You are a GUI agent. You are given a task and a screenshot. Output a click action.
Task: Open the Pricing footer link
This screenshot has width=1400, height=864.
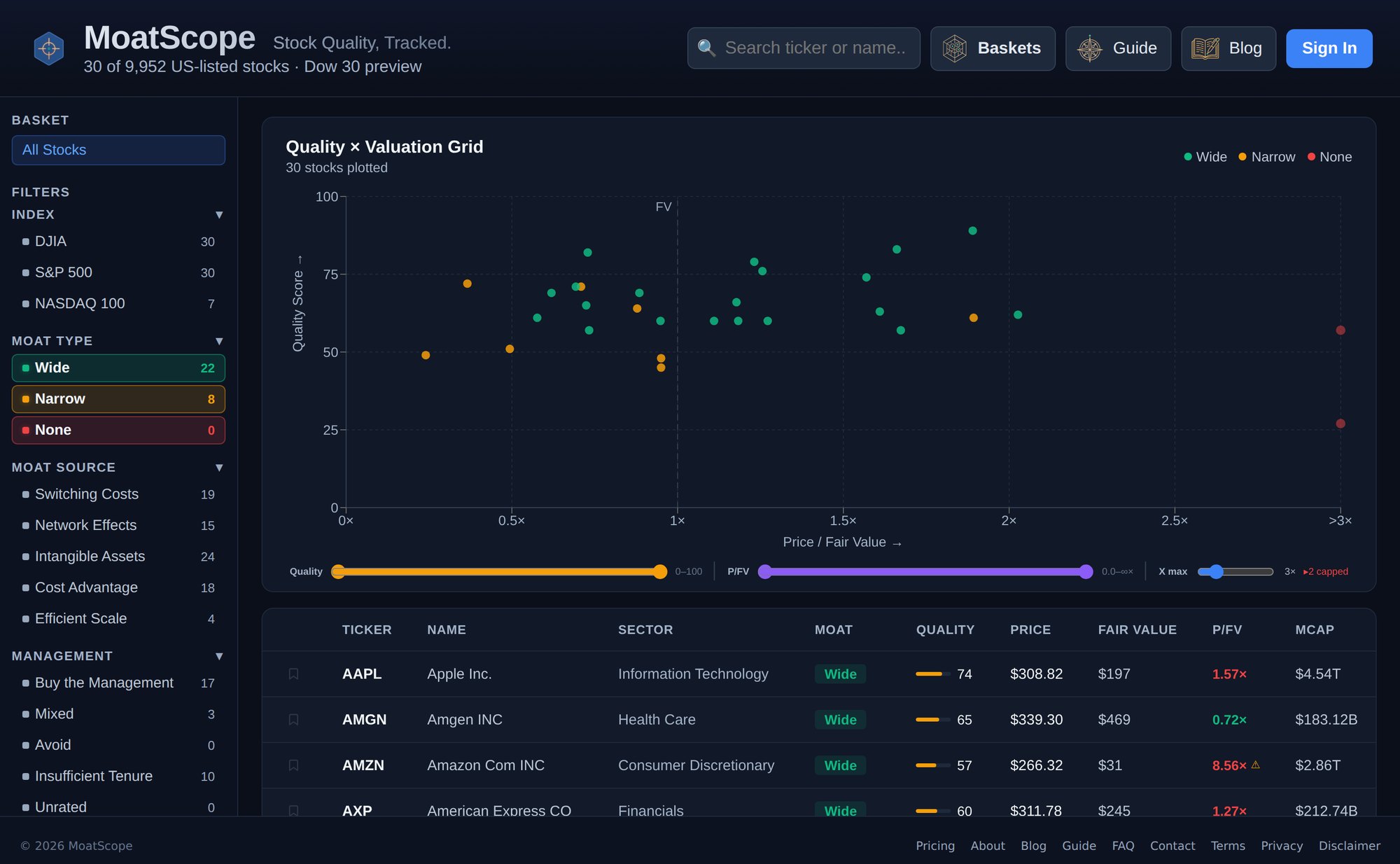point(935,846)
